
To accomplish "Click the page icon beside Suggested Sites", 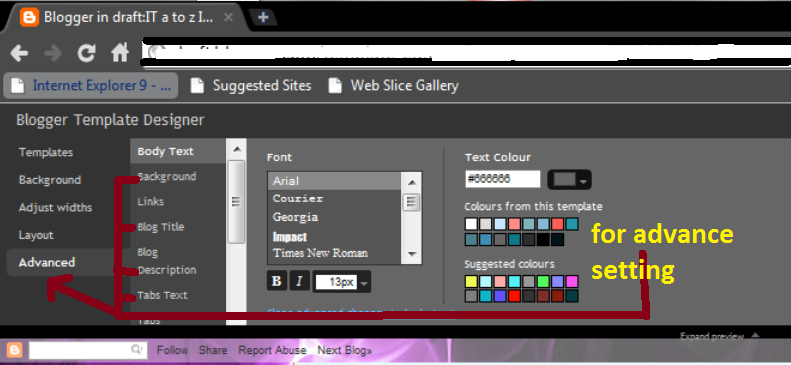I will click(197, 86).
